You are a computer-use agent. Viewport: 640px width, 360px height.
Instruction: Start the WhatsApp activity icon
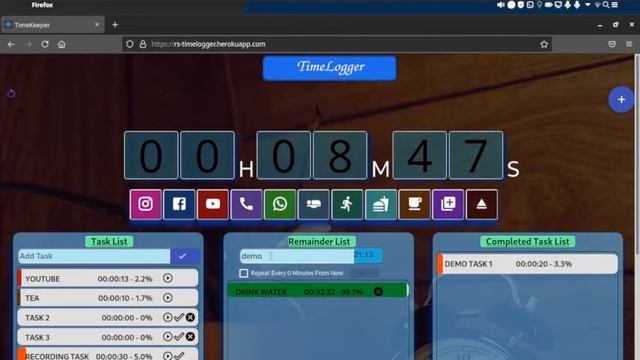280,204
